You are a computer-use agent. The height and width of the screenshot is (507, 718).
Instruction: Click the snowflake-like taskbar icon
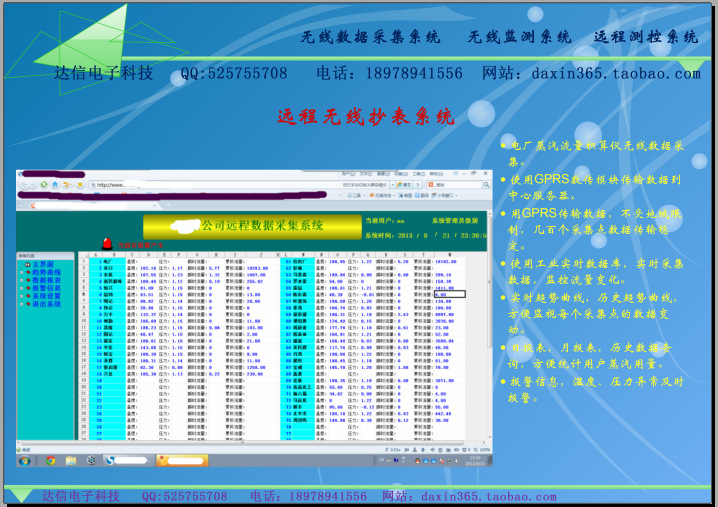91,460
